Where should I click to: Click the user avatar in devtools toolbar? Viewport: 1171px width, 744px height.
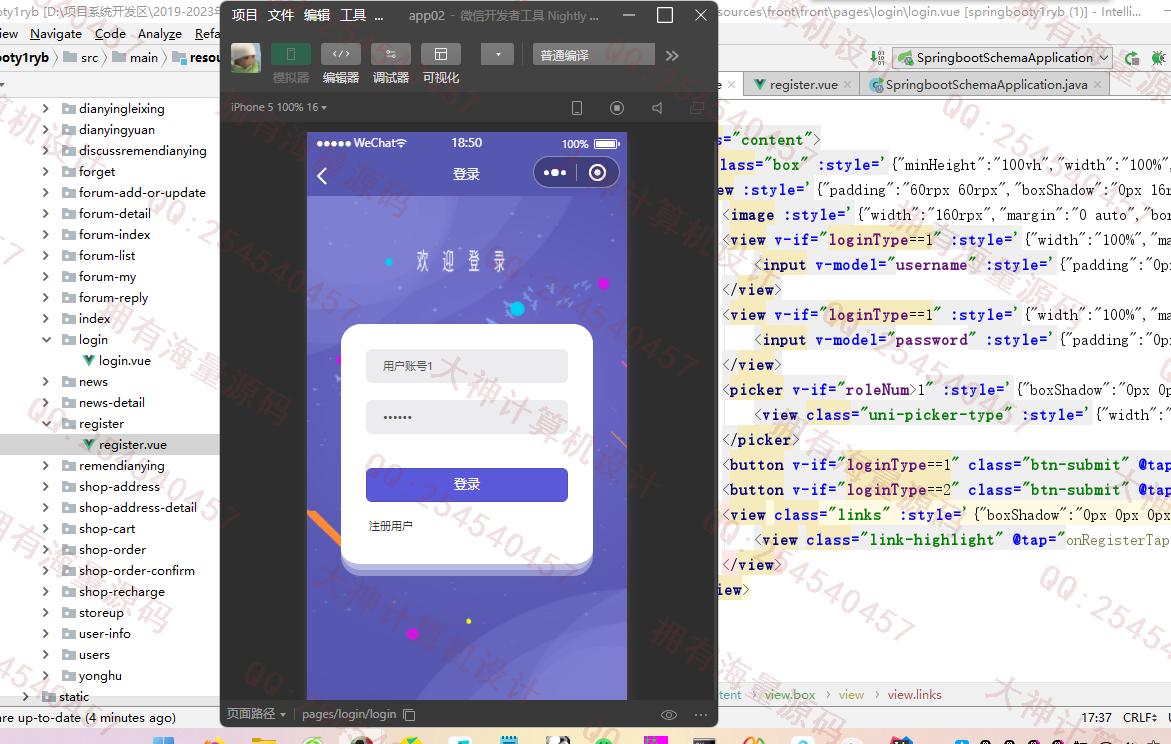[x=246, y=58]
